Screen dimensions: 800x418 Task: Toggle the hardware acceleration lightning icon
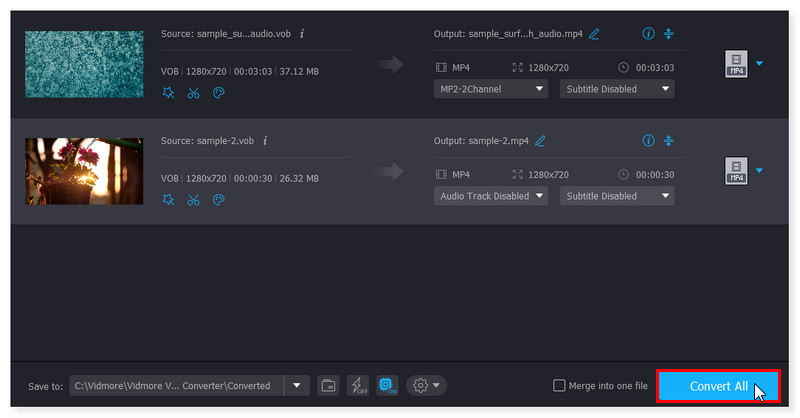357,386
